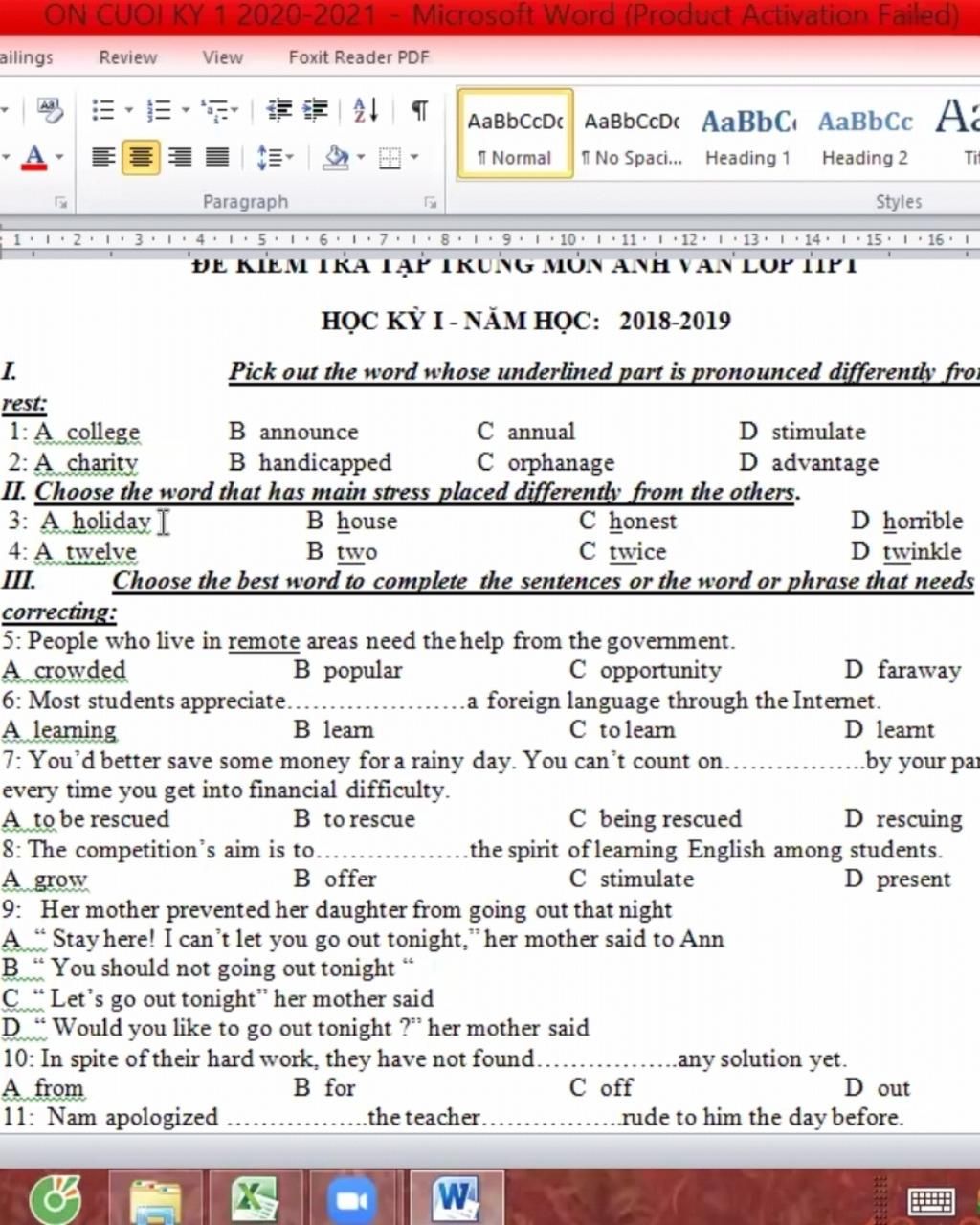The width and height of the screenshot is (980, 1225).
Task: Click the Line Spacing icon
Action: click(x=268, y=156)
